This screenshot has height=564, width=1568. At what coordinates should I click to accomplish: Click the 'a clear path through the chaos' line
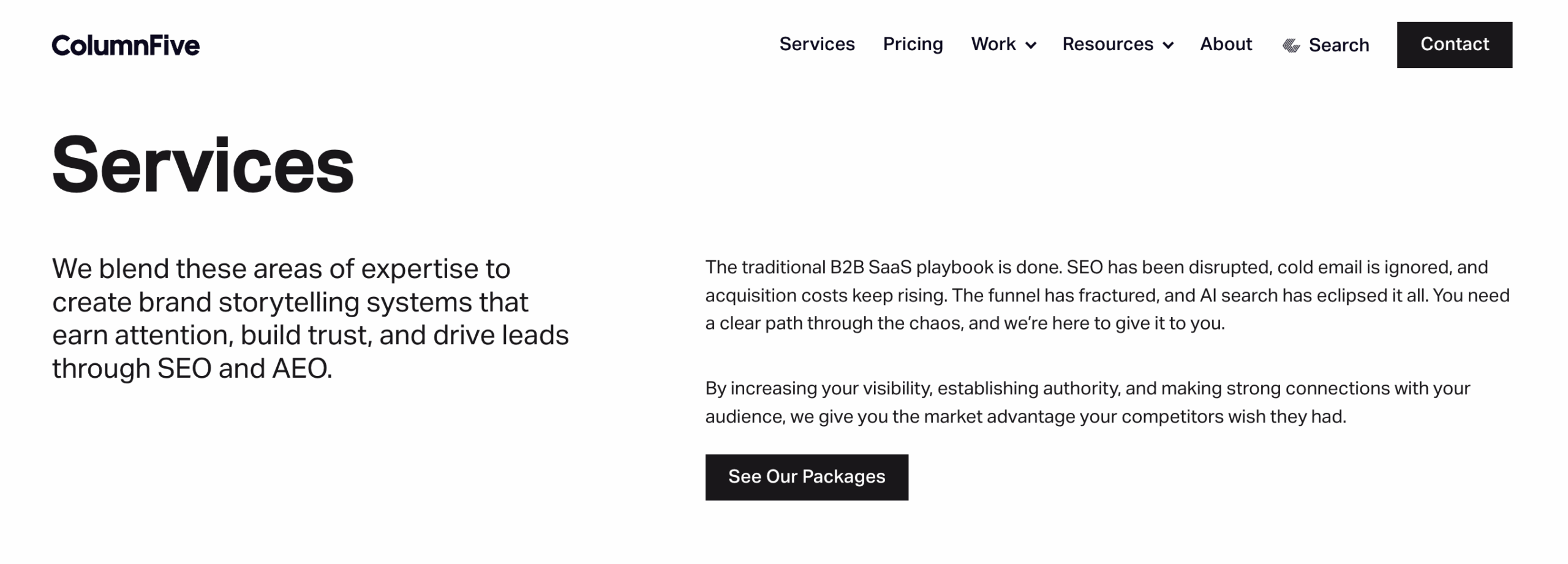click(x=965, y=323)
